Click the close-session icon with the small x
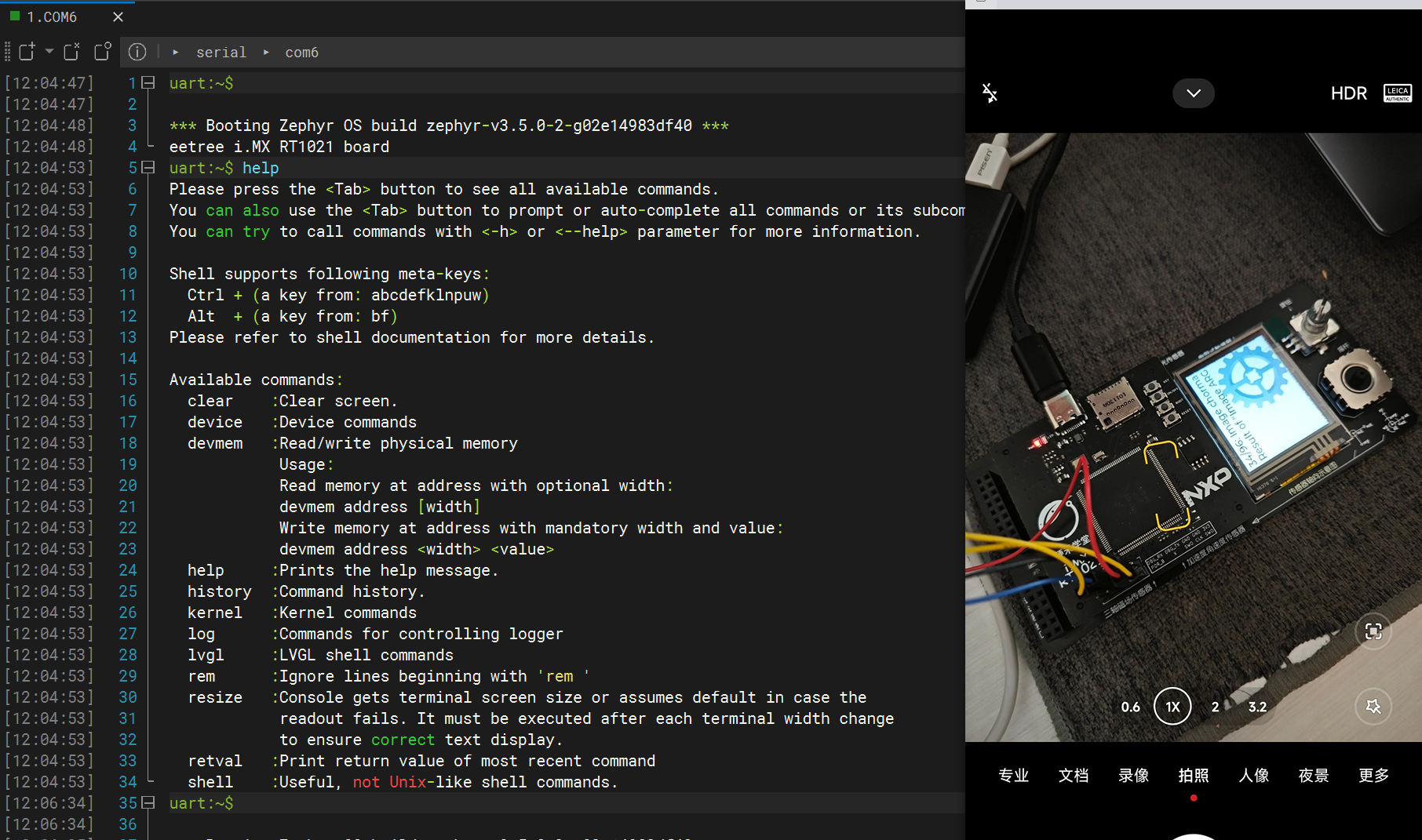Viewport: 1422px width, 840px height. click(71, 52)
